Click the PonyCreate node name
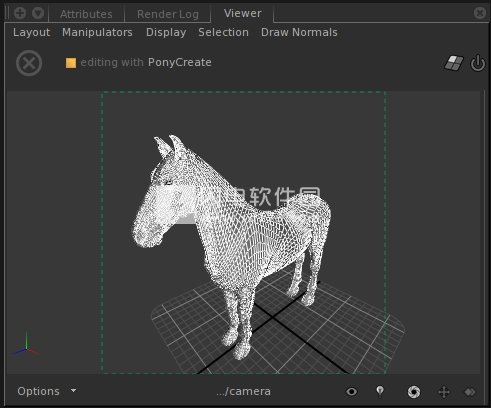This screenshot has width=491, height=408. (x=180, y=62)
